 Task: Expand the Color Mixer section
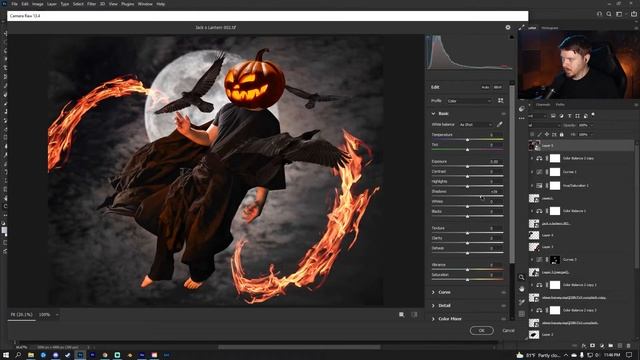point(433,318)
